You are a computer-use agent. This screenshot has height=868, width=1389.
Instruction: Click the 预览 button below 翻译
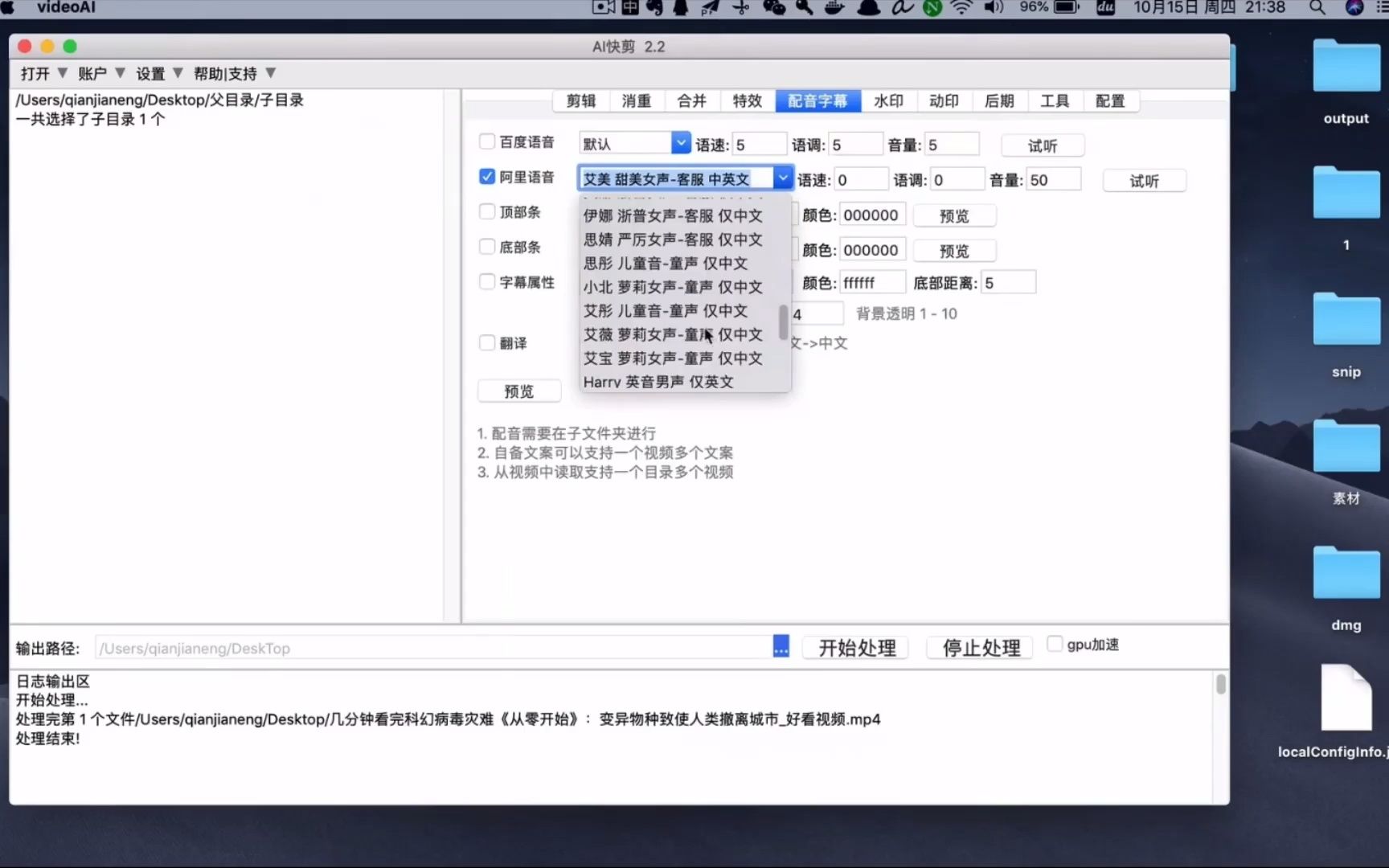pyautogui.click(x=518, y=391)
